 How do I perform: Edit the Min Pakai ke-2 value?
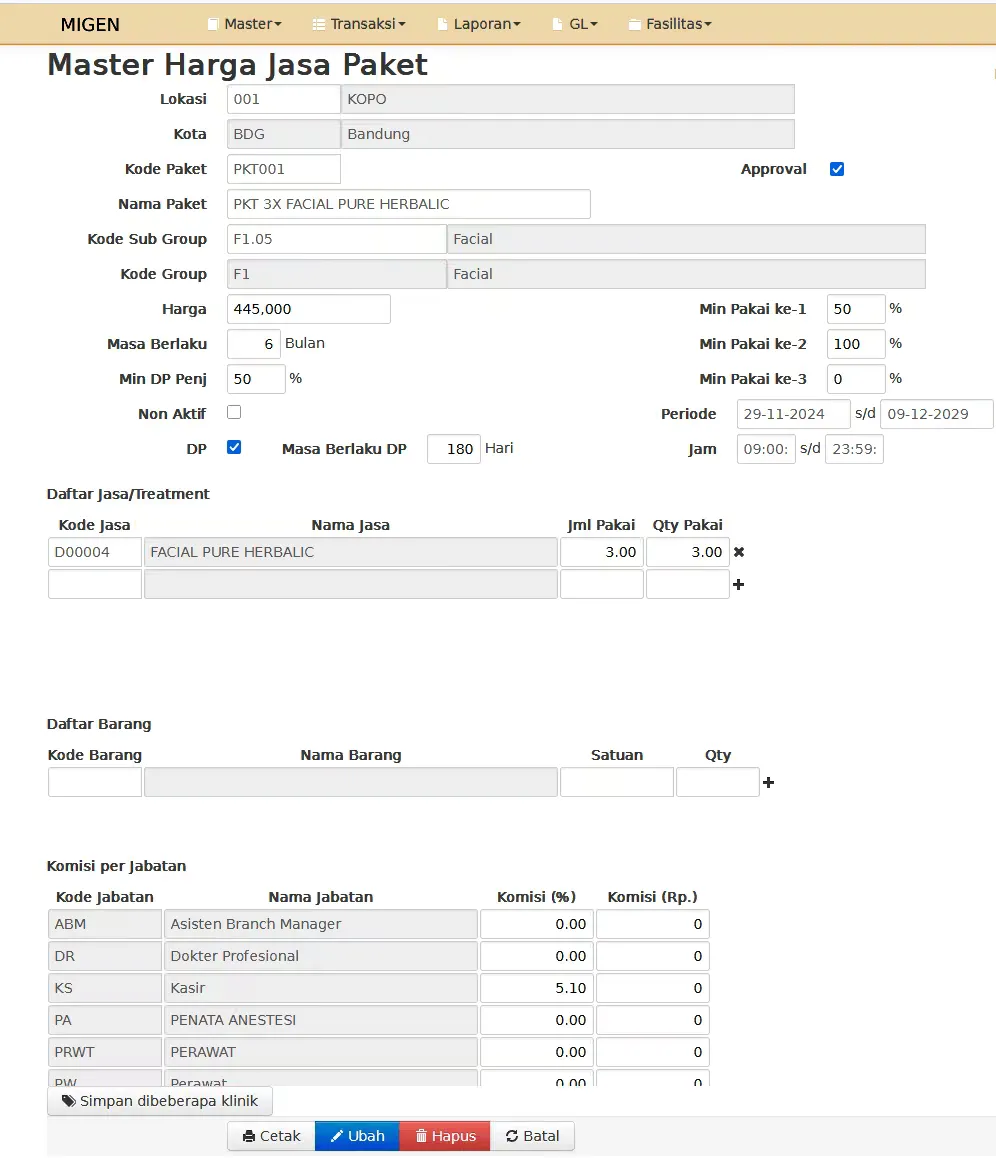(856, 344)
